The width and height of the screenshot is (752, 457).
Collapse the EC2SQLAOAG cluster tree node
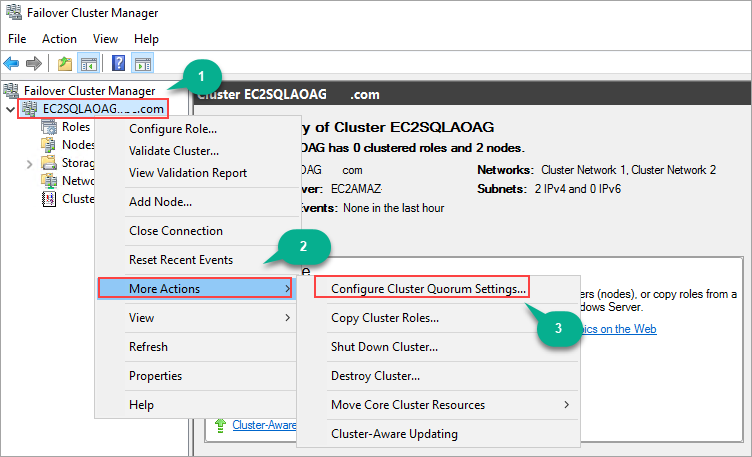pyautogui.click(x=10, y=110)
